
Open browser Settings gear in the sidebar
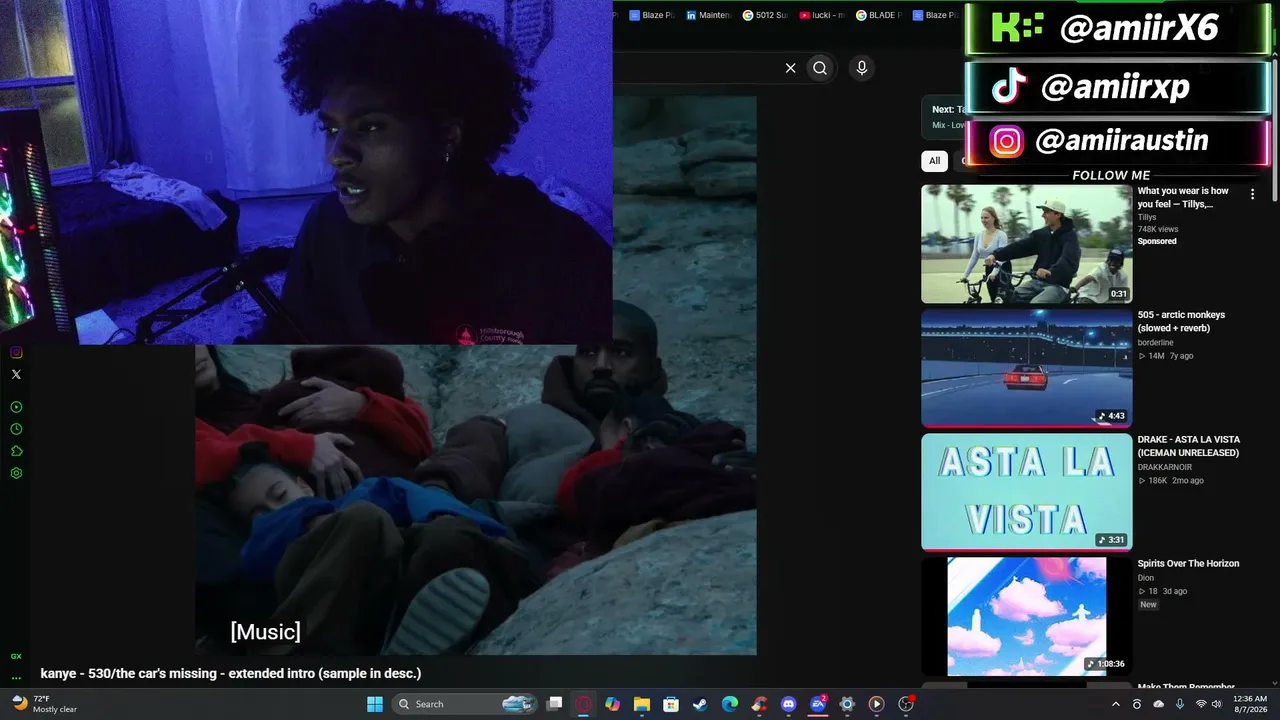point(16,473)
